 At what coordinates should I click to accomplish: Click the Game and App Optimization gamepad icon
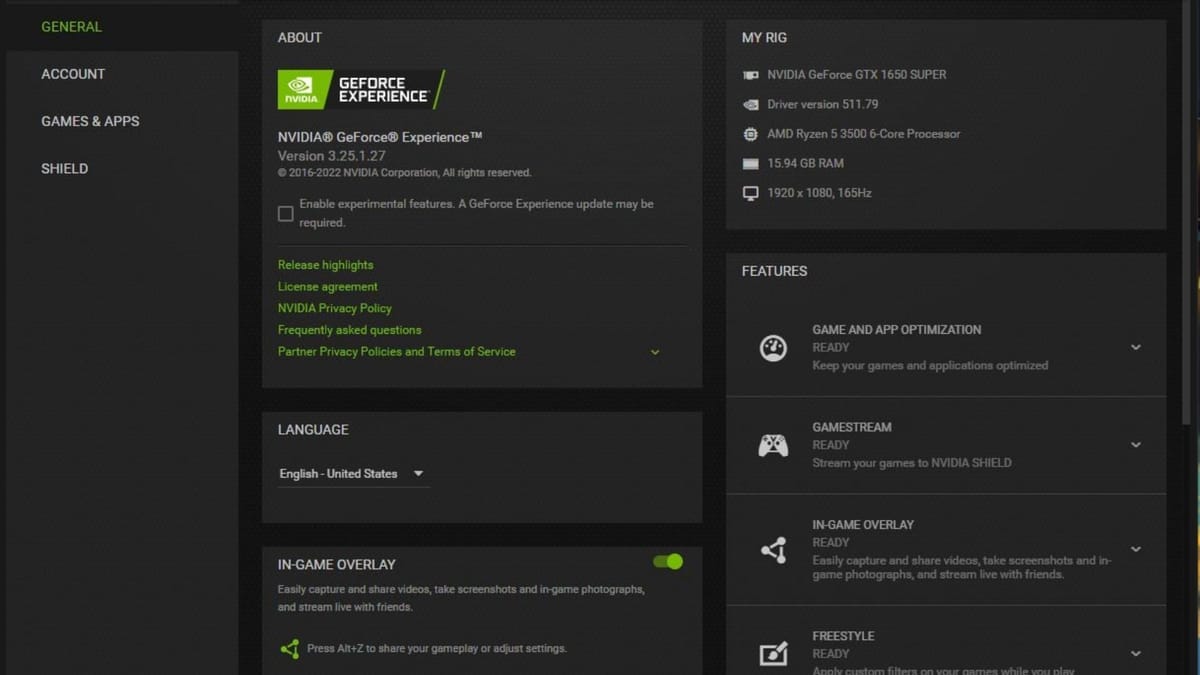tap(772, 347)
